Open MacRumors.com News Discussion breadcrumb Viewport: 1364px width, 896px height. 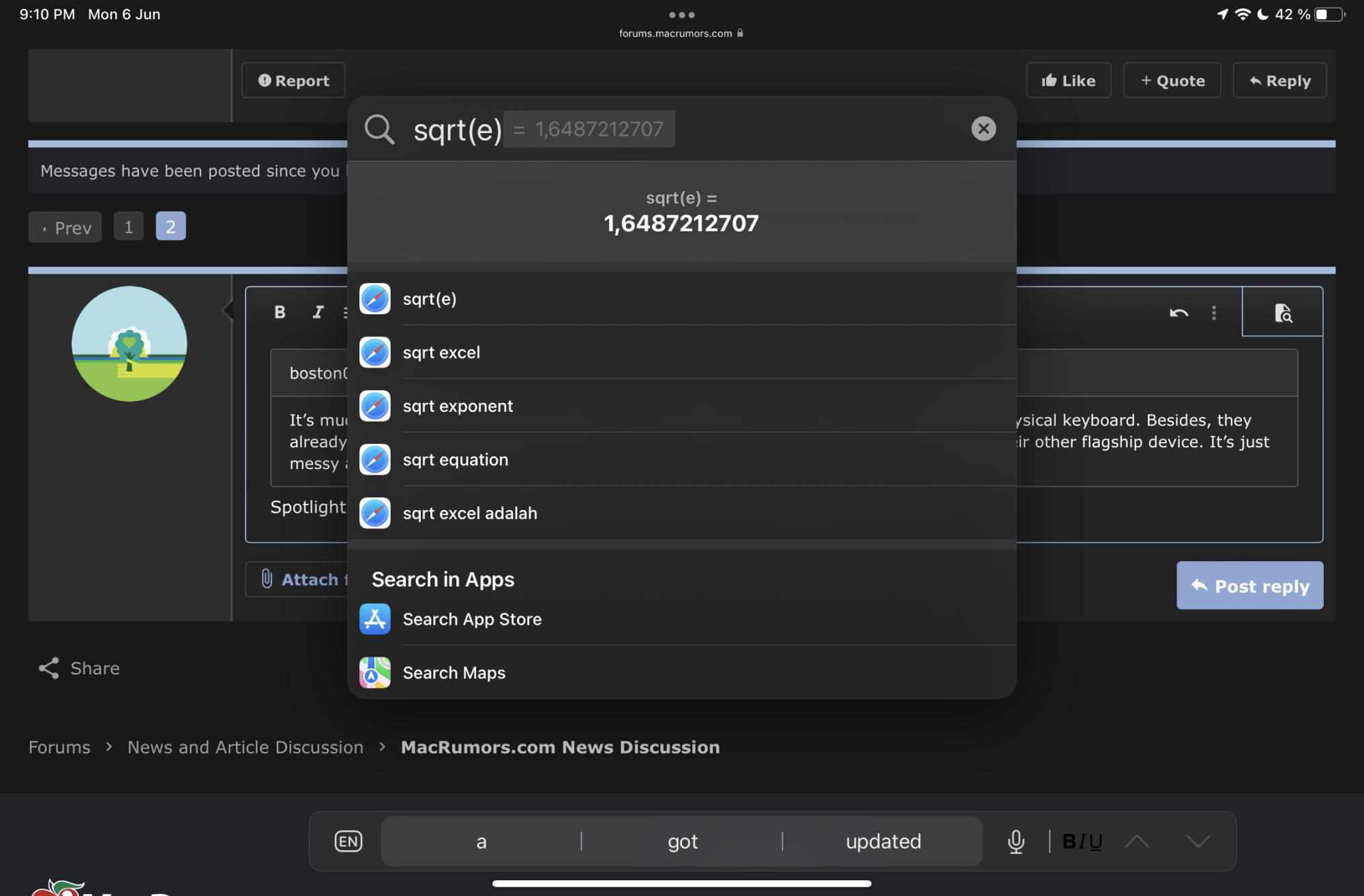point(561,747)
